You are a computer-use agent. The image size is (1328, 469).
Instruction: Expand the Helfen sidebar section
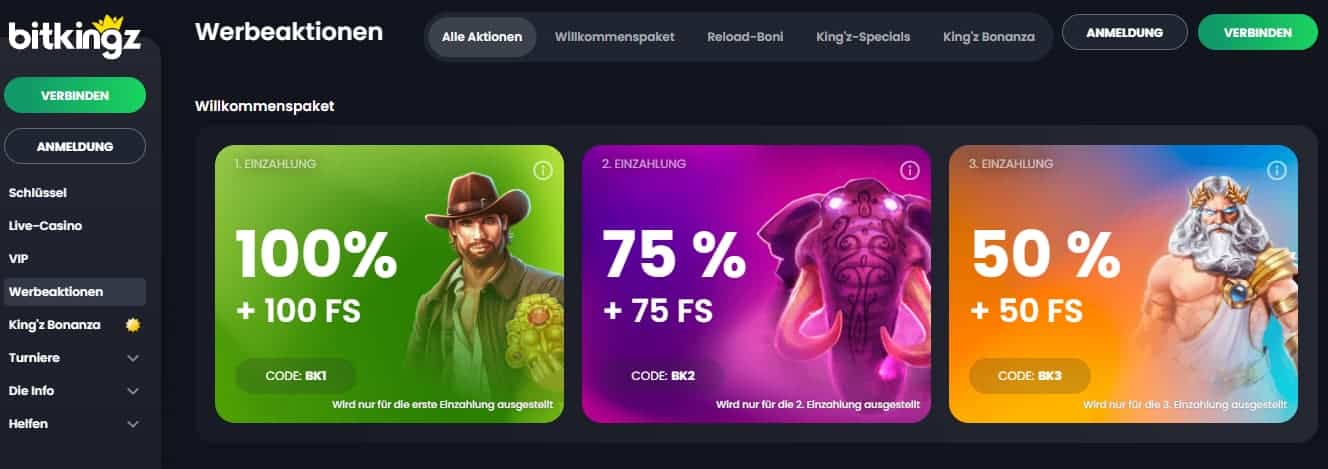pos(133,424)
